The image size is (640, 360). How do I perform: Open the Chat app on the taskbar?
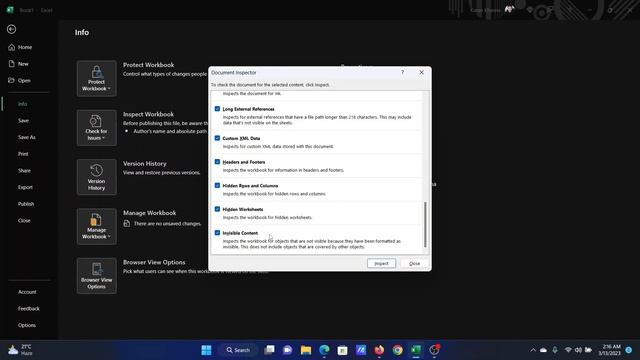287,350
